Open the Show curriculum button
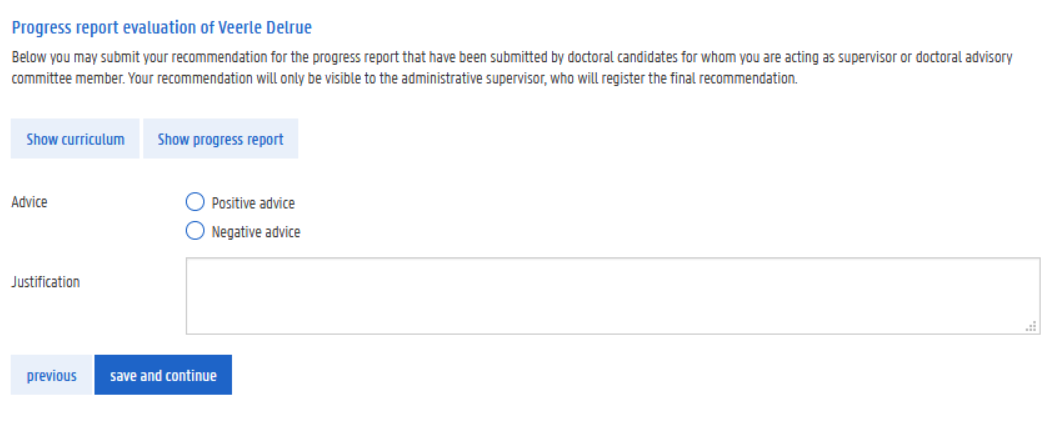1060x422 pixels. coord(75,140)
